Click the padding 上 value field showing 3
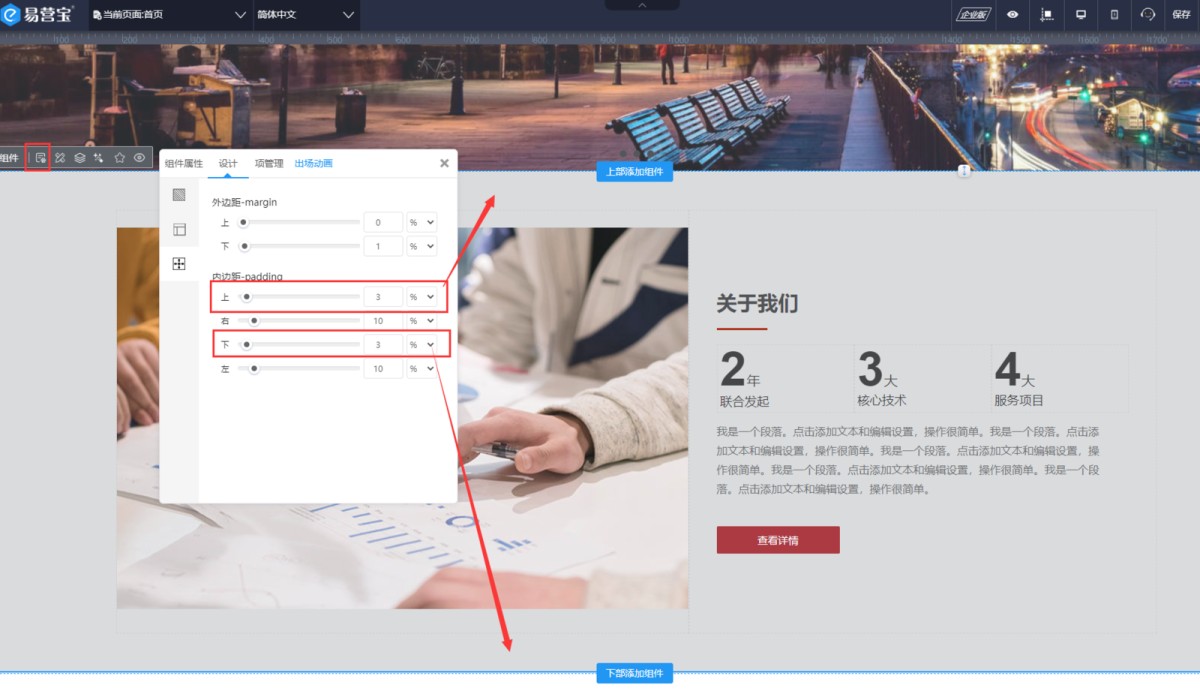Viewport: 1200px width, 691px height. coord(383,297)
